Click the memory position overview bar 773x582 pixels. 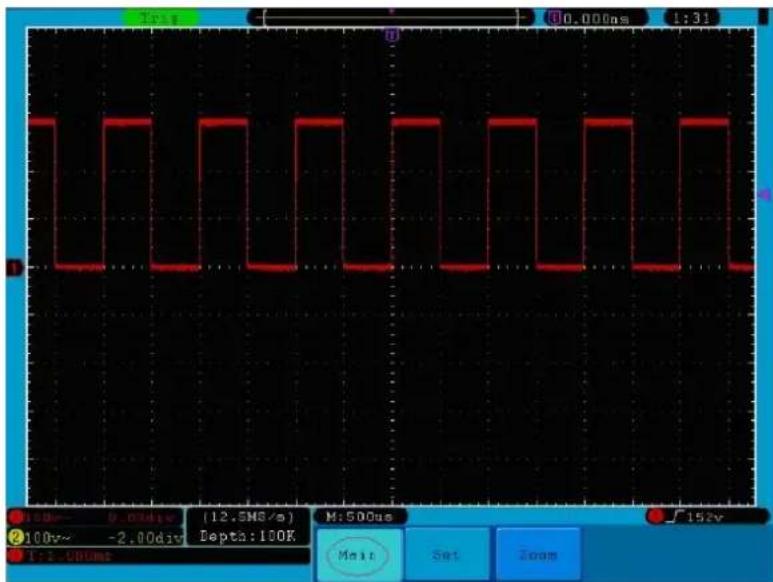[391, 19]
